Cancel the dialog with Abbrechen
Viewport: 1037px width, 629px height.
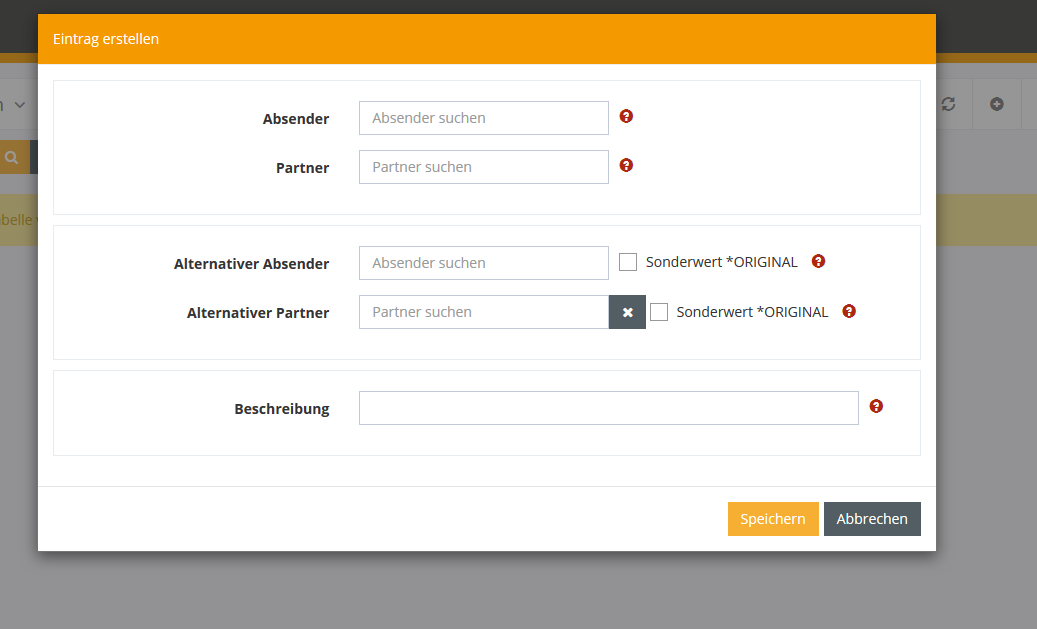(x=871, y=519)
